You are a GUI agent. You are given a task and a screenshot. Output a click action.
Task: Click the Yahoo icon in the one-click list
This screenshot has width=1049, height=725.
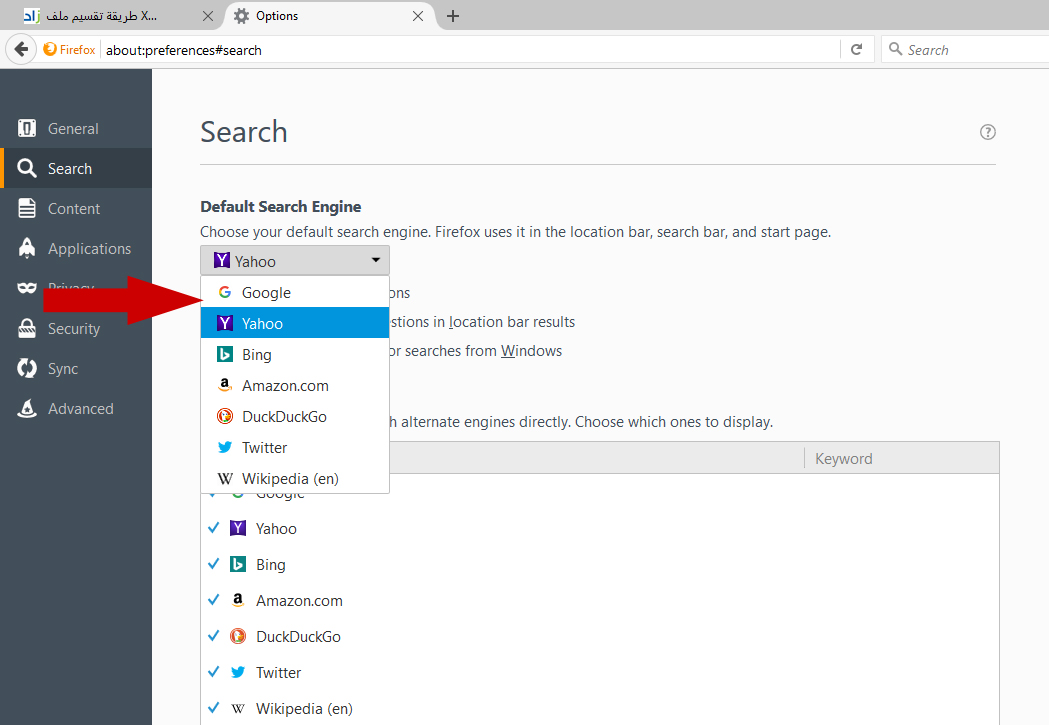[x=237, y=528]
